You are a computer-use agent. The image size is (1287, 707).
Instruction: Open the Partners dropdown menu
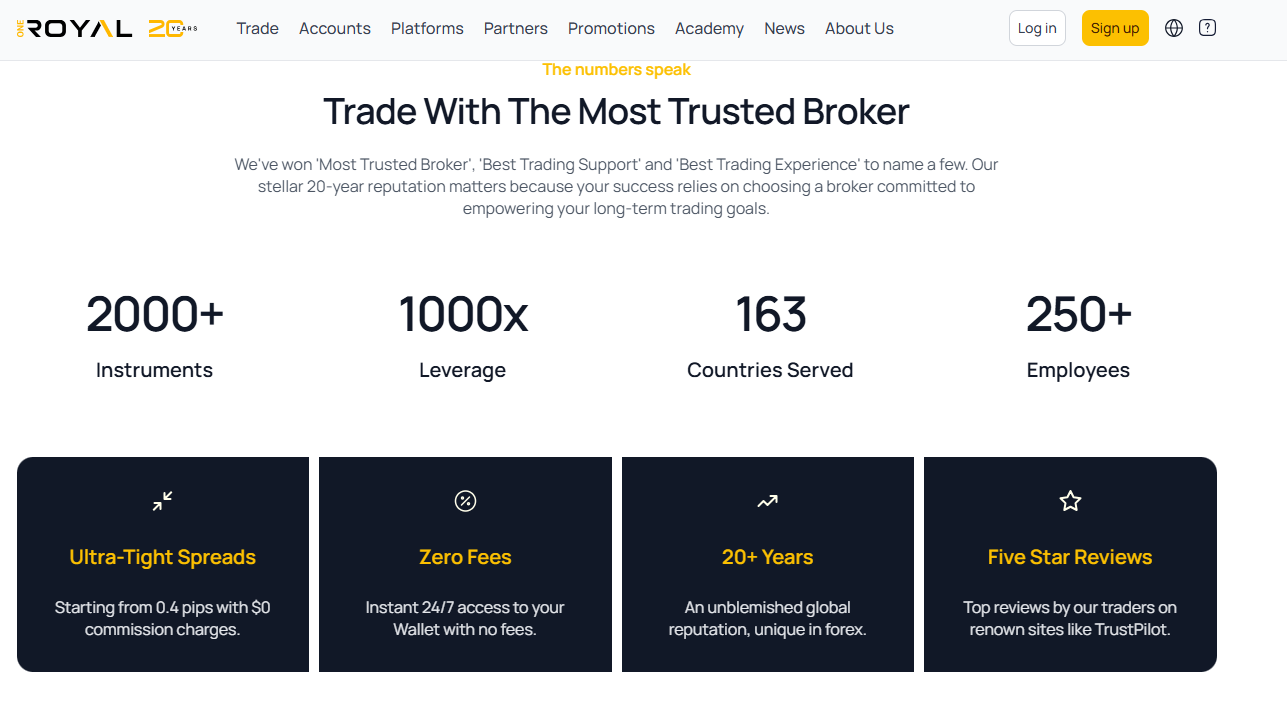516,28
